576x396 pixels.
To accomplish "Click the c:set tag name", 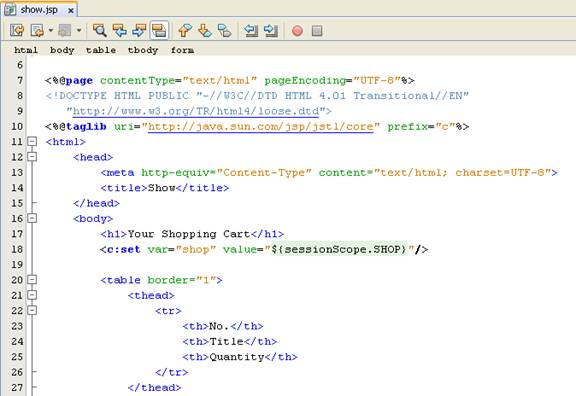I will 124,249.
